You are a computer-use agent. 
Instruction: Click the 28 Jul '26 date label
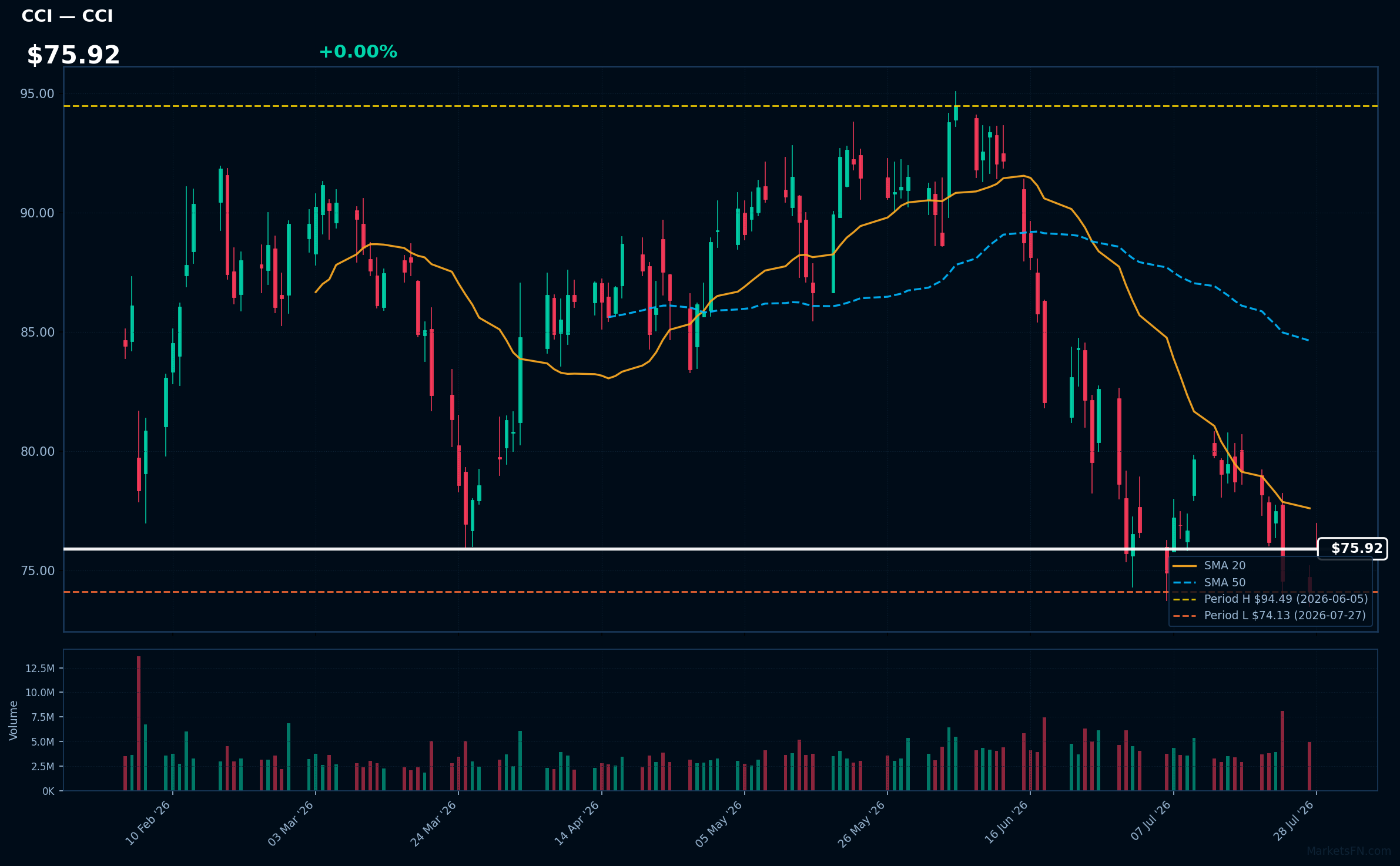1293,821
